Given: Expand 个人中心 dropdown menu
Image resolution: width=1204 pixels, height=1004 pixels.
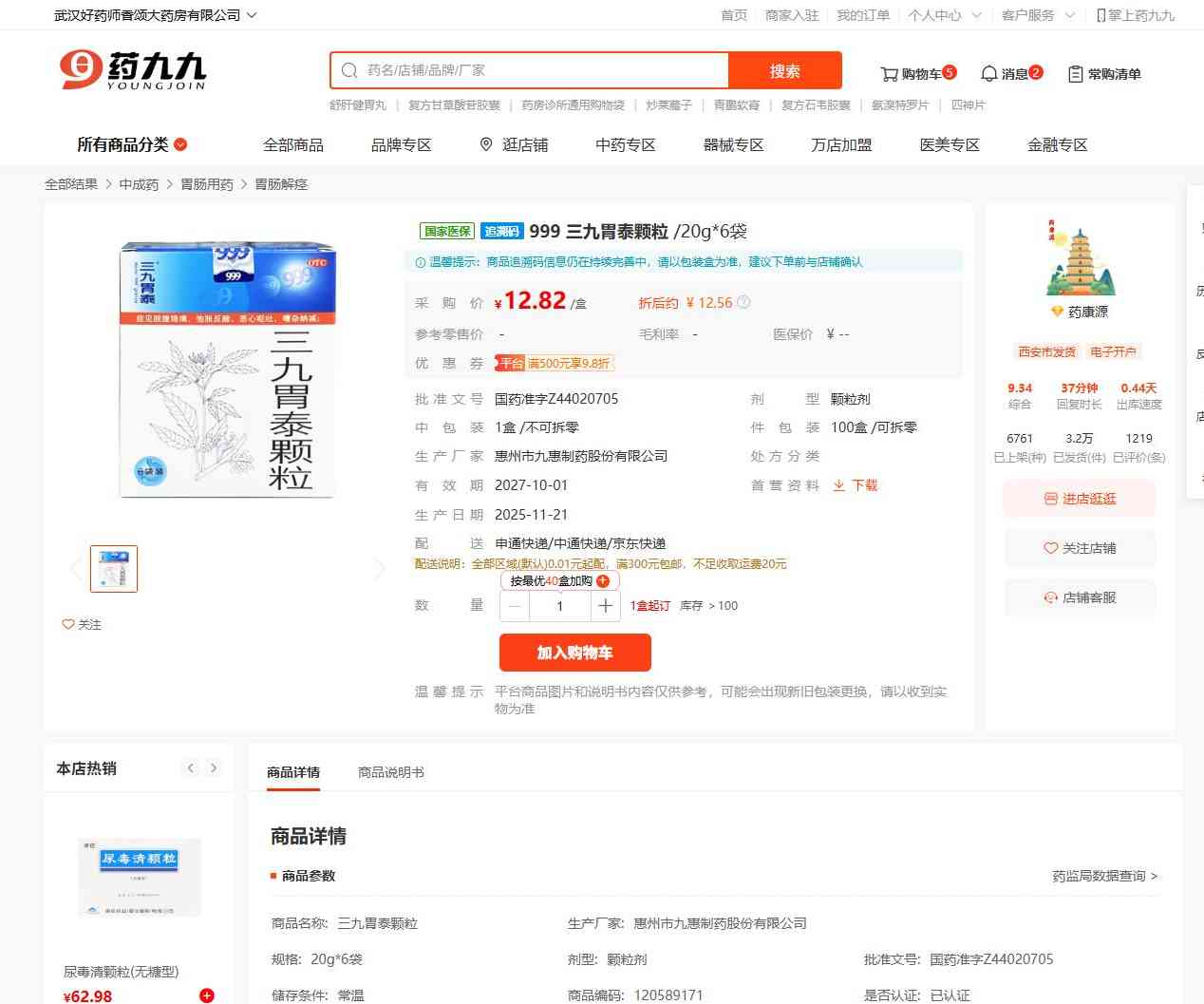Looking at the screenshot, I should coord(943,15).
